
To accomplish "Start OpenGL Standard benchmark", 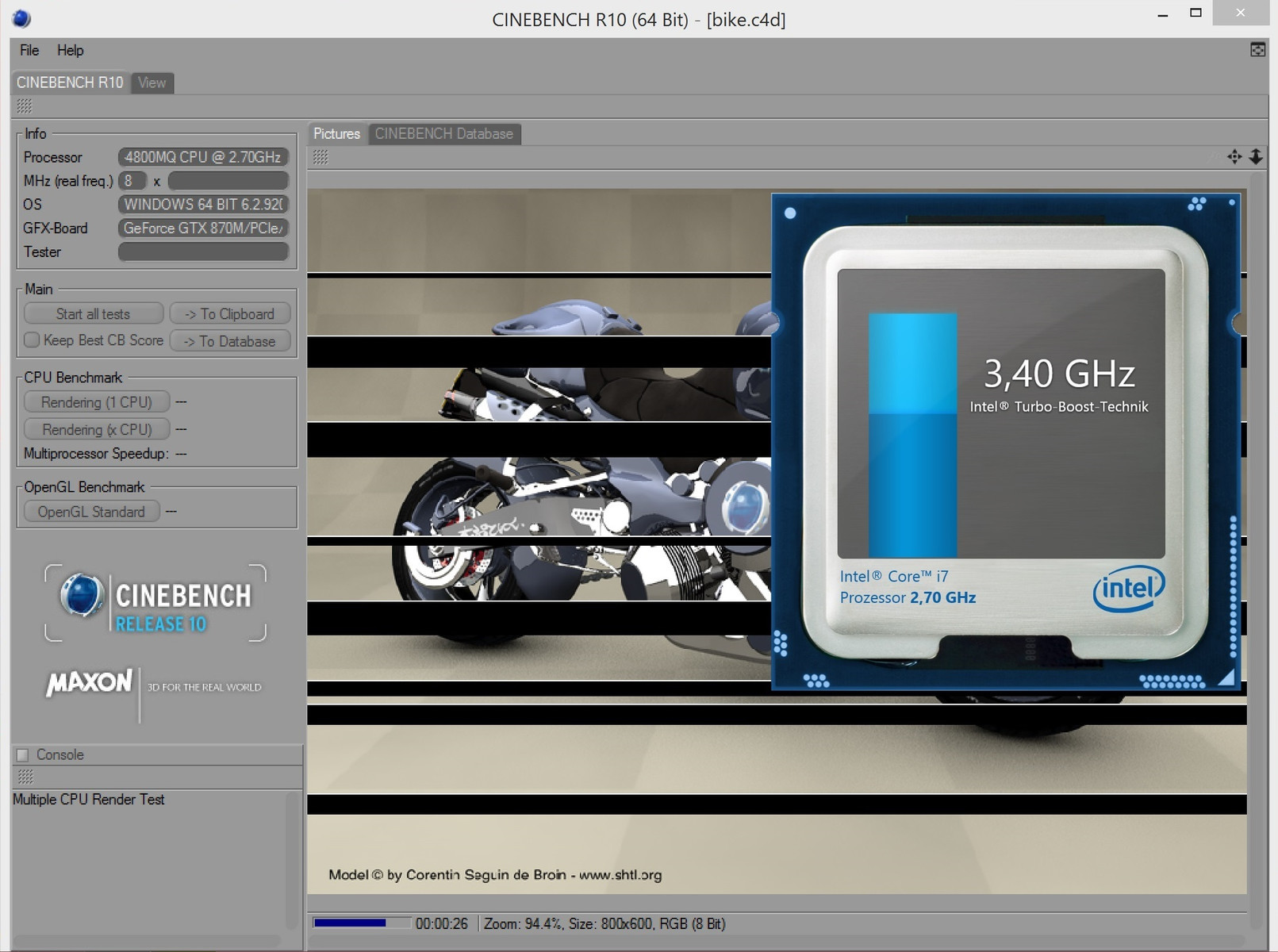I will (x=91, y=512).
